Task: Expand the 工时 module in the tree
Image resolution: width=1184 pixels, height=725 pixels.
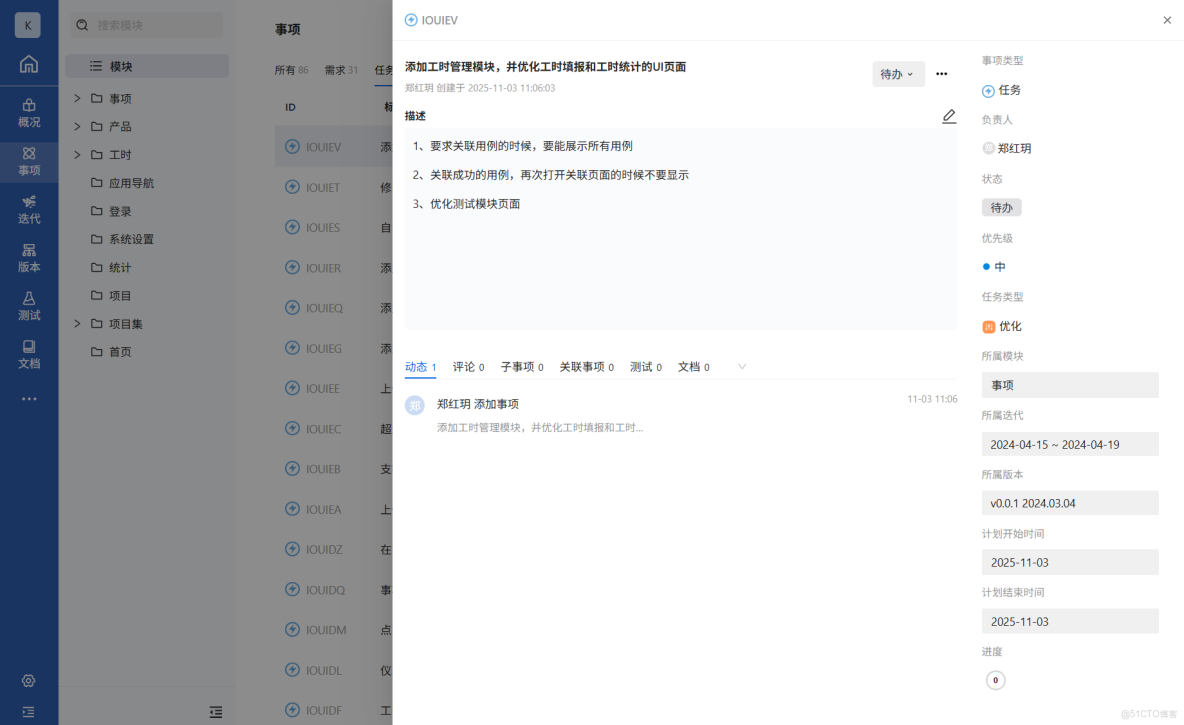Action: click(x=76, y=154)
